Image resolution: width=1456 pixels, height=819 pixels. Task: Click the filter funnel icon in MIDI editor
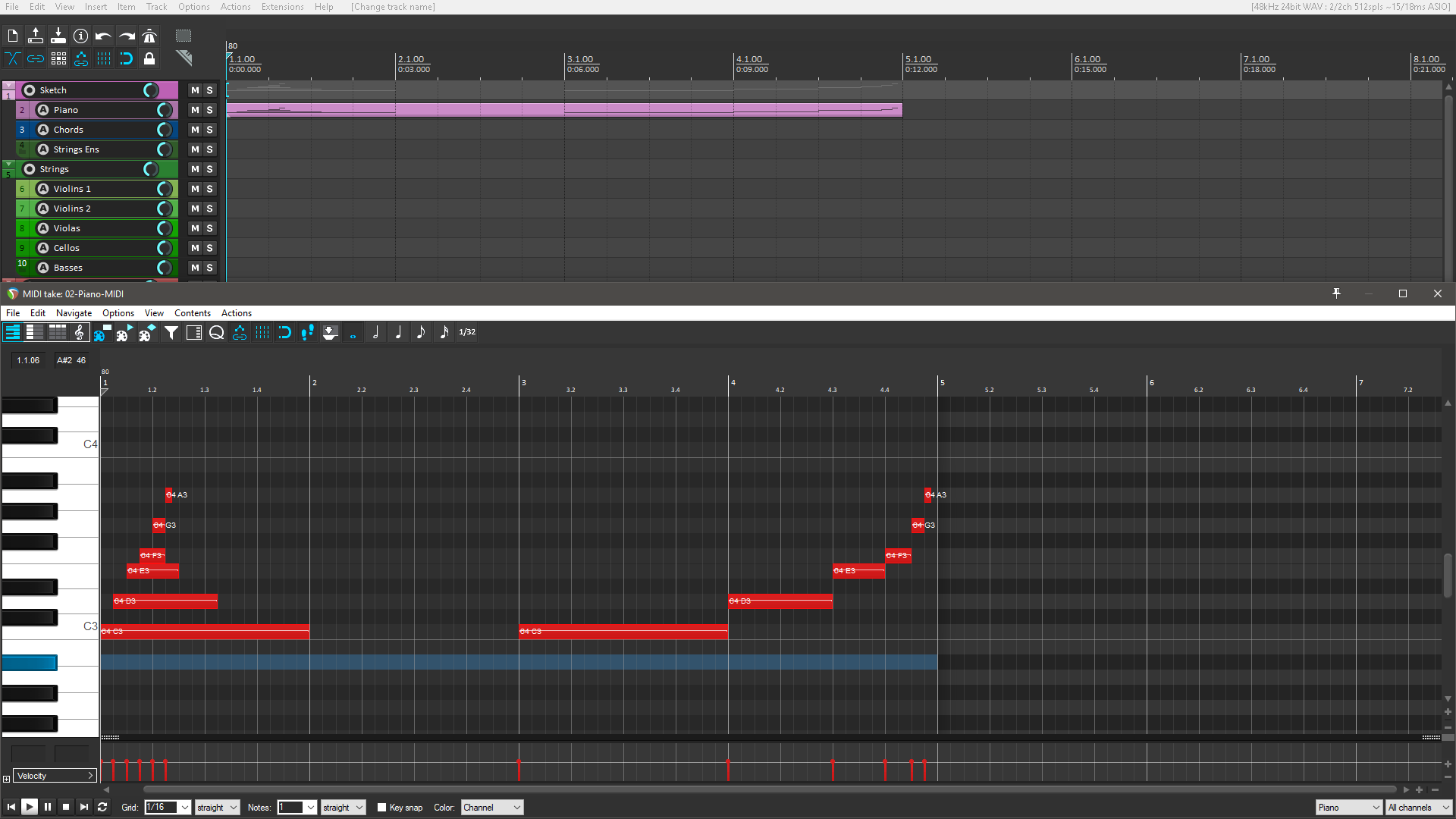point(171,332)
